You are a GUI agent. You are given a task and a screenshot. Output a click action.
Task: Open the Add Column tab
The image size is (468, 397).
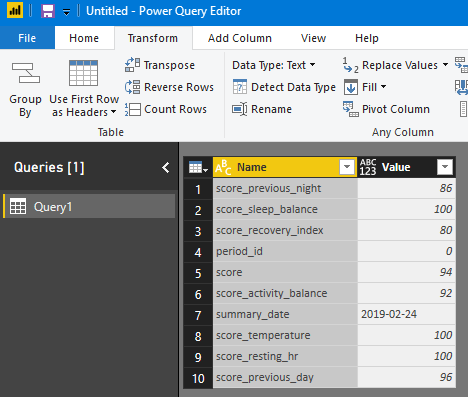(x=240, y=38)
